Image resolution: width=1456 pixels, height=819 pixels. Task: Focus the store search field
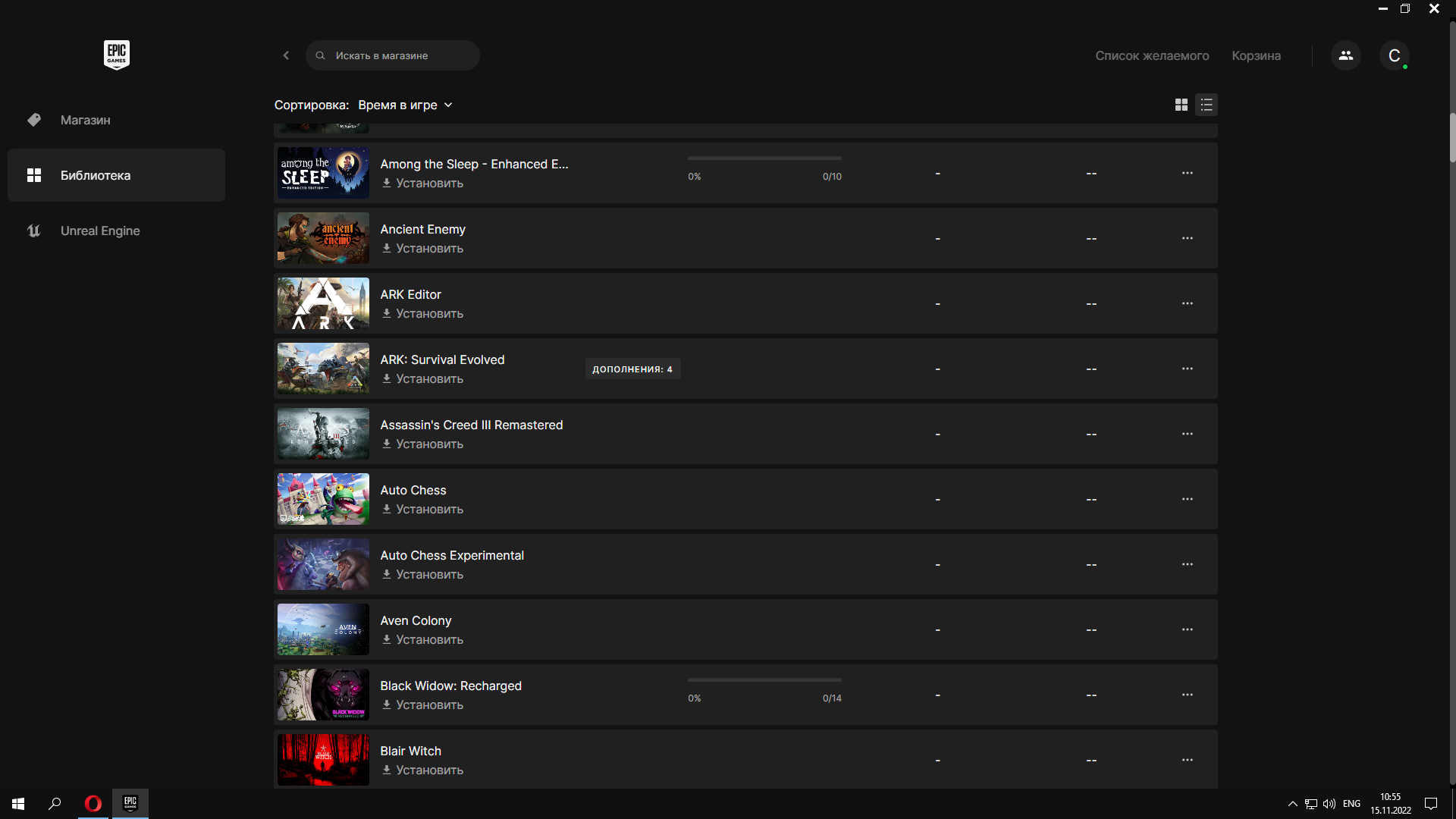[x=392, y=55]
